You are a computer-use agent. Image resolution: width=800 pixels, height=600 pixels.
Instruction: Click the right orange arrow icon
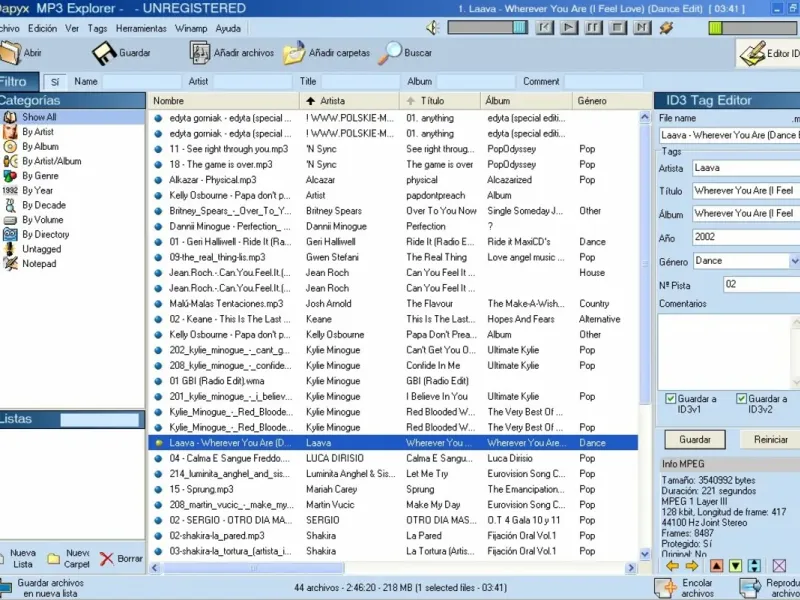point(692,565)
